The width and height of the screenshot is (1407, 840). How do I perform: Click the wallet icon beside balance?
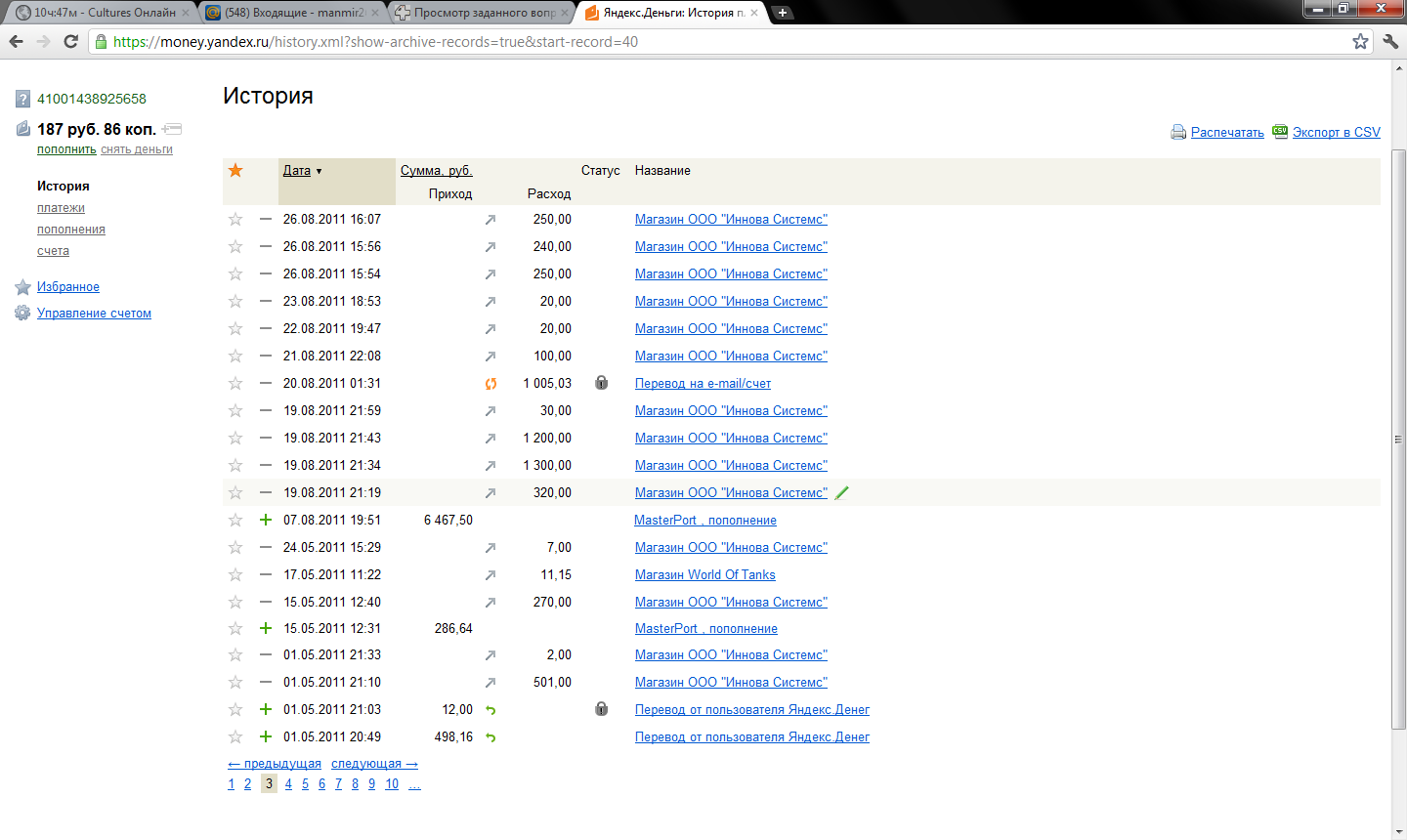pos(23,129)
